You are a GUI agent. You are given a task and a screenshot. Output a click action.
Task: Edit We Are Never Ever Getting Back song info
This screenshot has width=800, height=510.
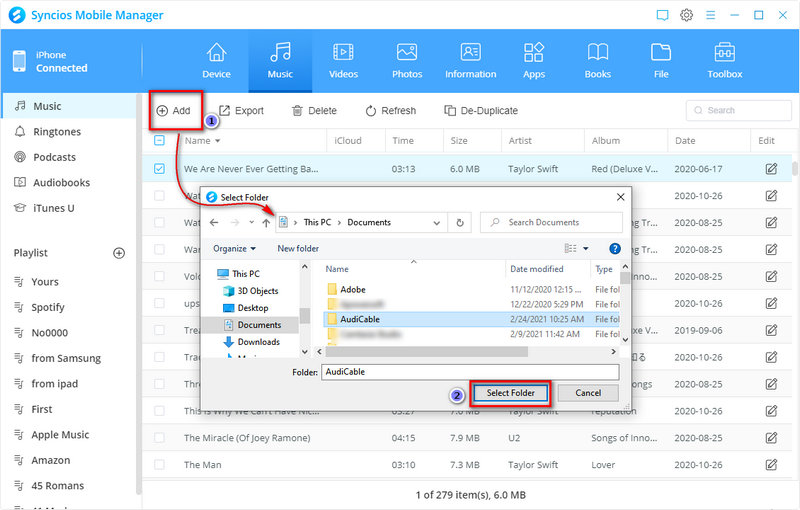771,169
